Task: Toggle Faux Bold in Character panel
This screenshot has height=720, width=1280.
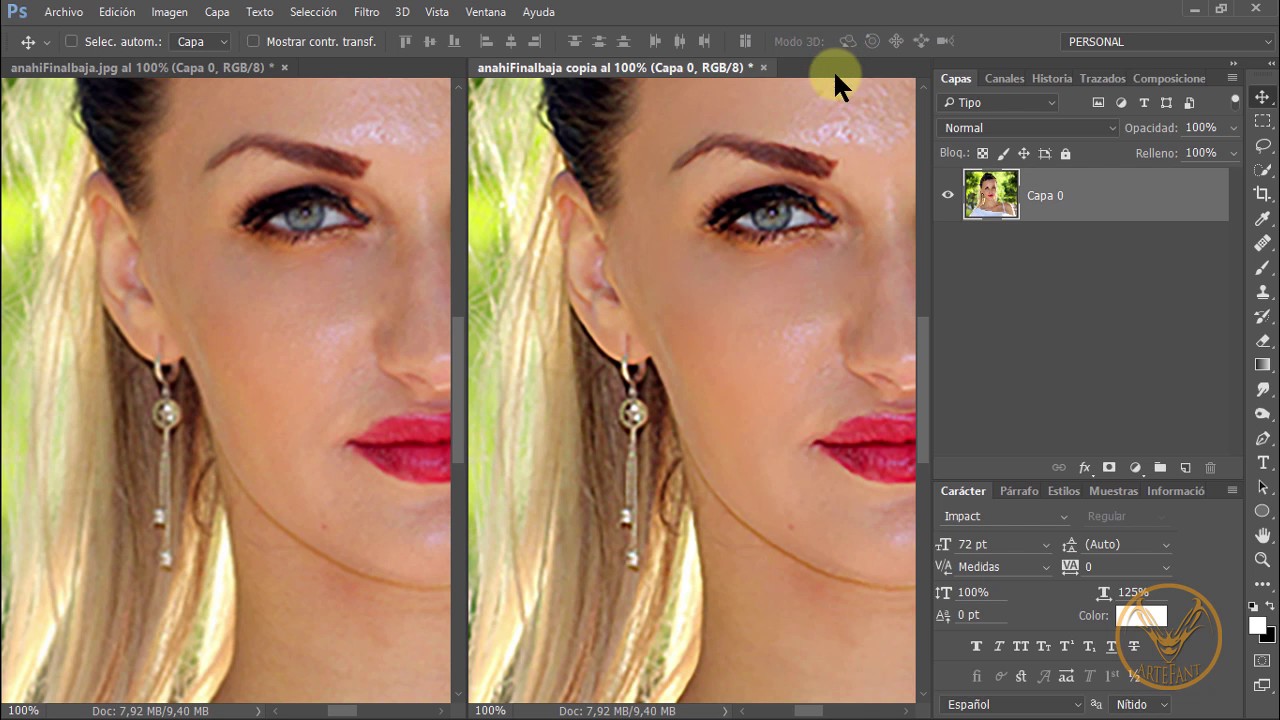Action: (x=976, y=646)
